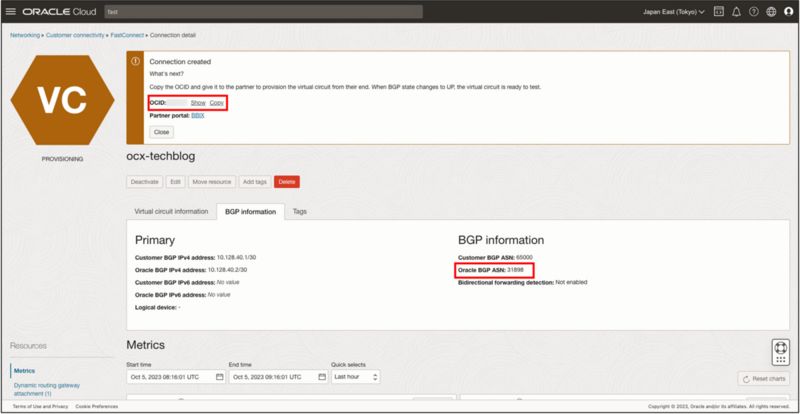The image size is (800, 414).
Task: Open the Quick selects Last hour dropdown
Action: pos(356,377)
